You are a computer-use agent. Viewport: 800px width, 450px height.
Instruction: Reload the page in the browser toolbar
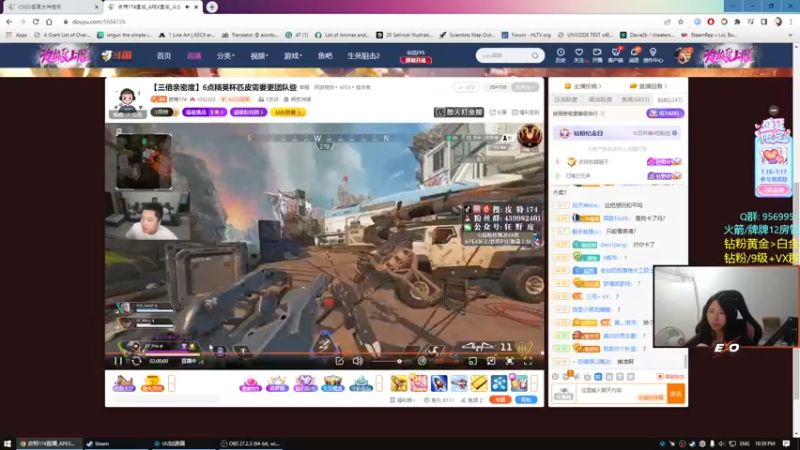[36, 22]
